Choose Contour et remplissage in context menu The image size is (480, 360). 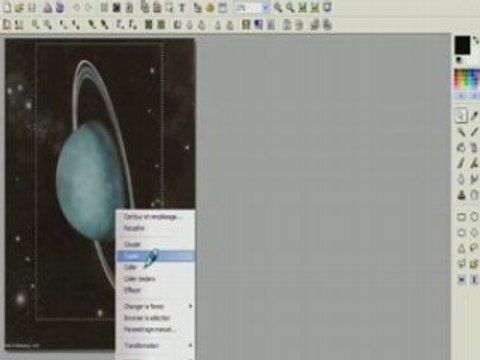(155, 217)
